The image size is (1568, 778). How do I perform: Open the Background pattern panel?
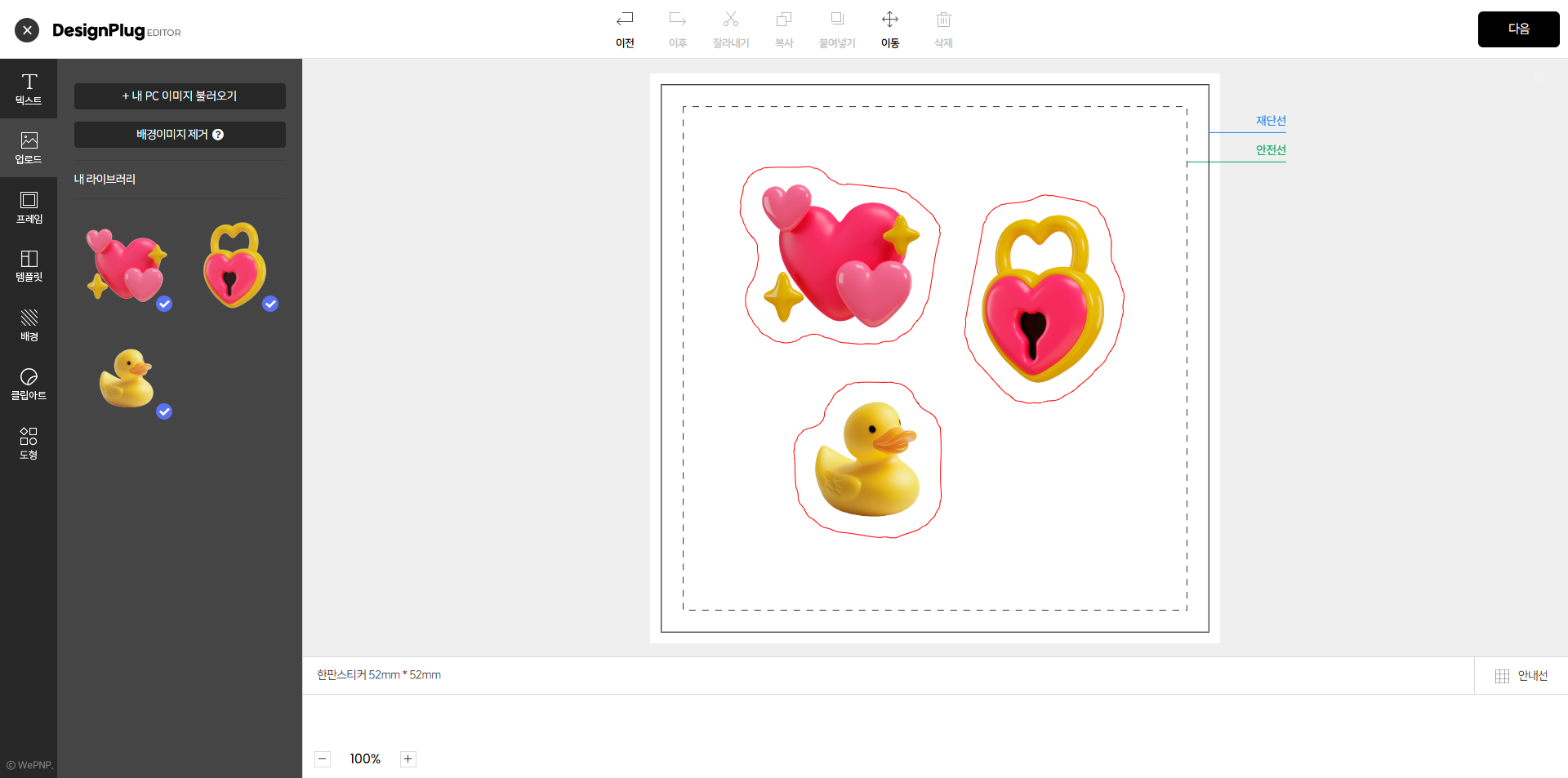tap(29, 325)
